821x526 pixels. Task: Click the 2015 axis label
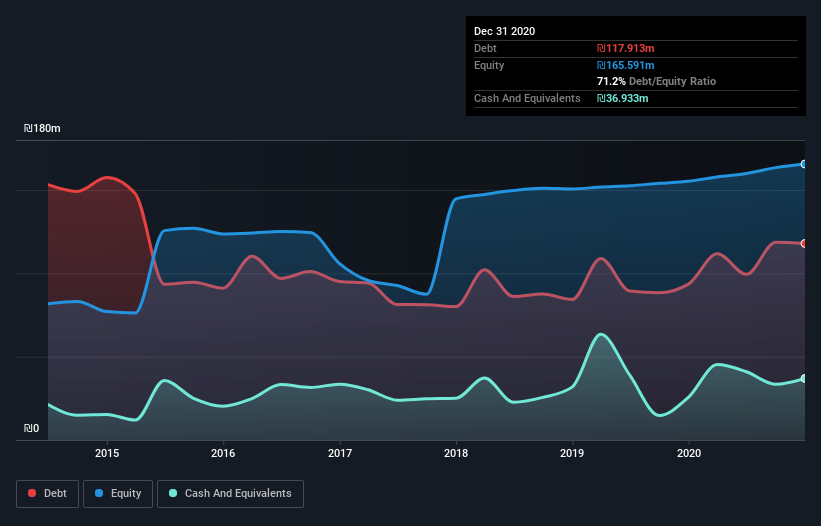point(107,453)
